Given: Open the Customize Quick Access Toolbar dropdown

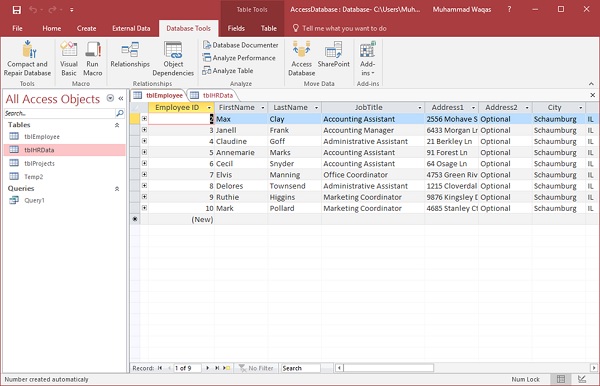Looking at the screenshot, I should tap(72, 10).
